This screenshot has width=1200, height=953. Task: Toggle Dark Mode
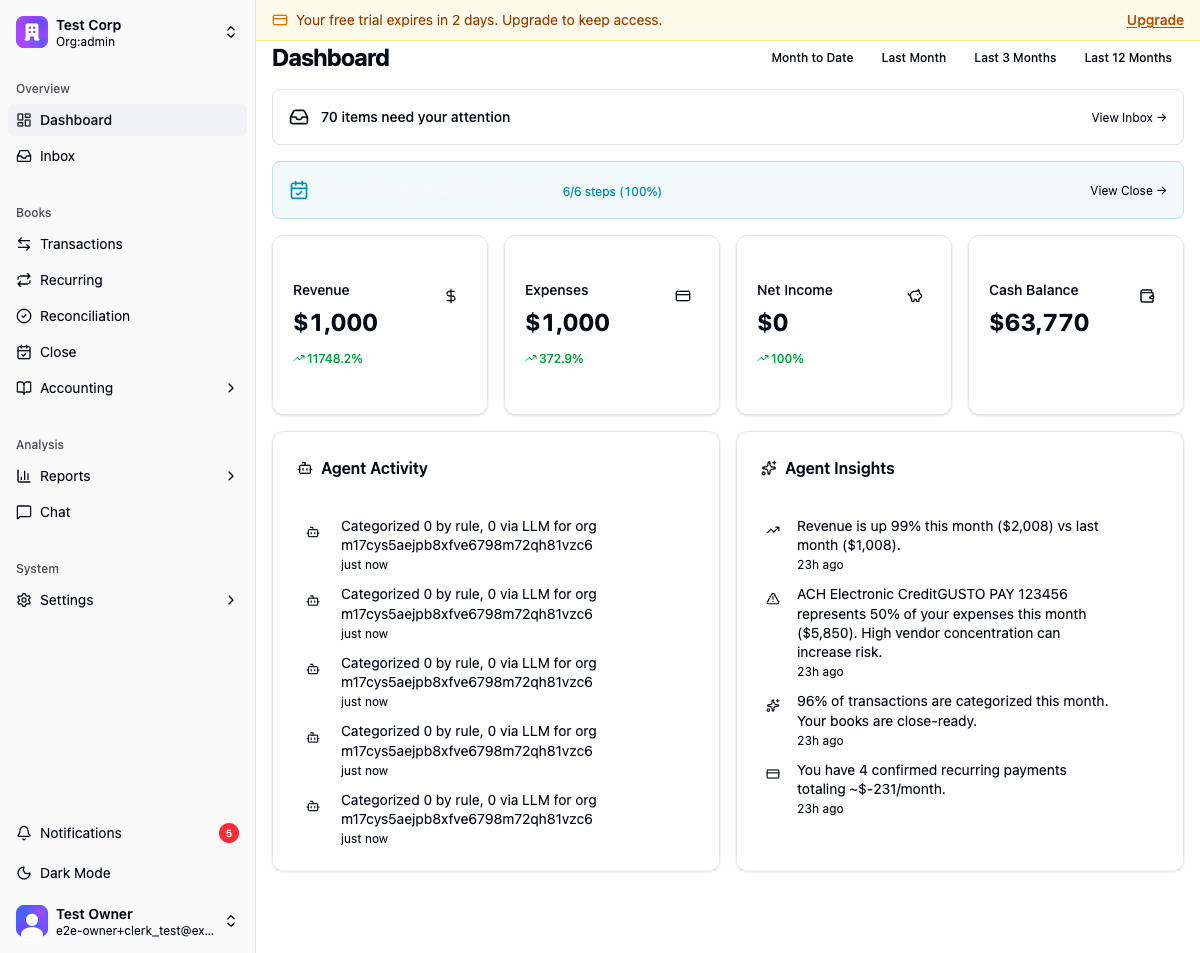pyautogui.click(x=128, y=873)
